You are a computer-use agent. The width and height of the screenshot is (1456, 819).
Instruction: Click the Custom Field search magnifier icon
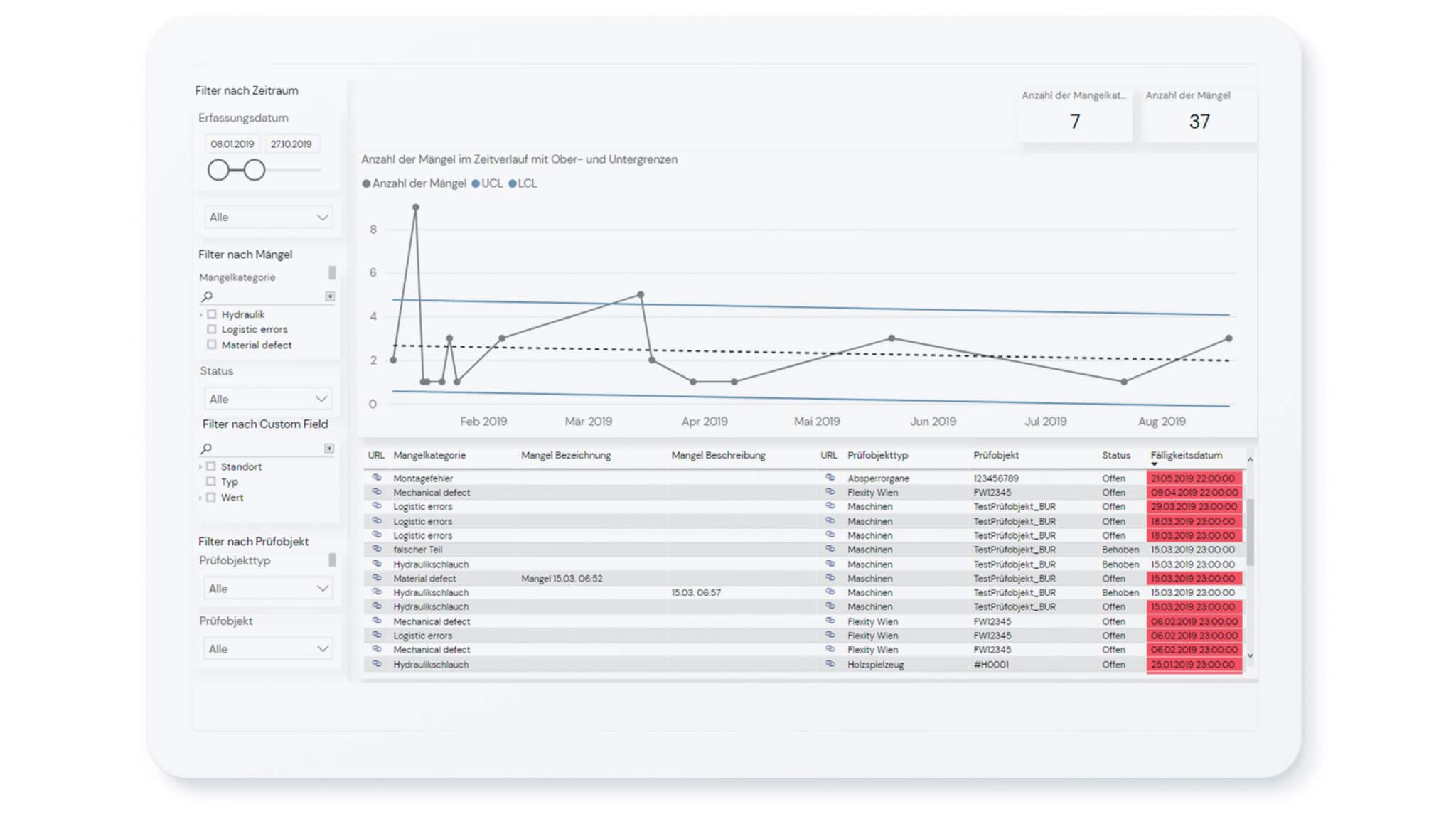tap(207, 449)
